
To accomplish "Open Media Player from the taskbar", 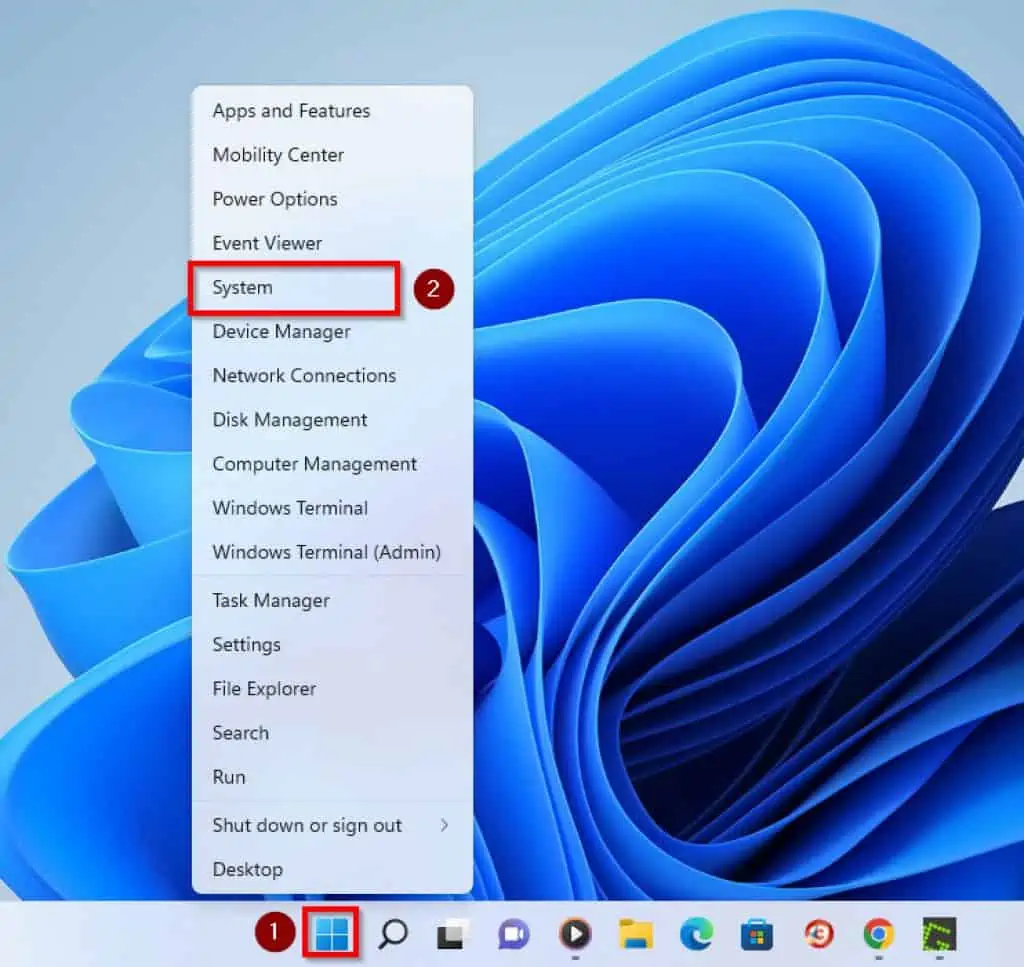I will (574, 936).
